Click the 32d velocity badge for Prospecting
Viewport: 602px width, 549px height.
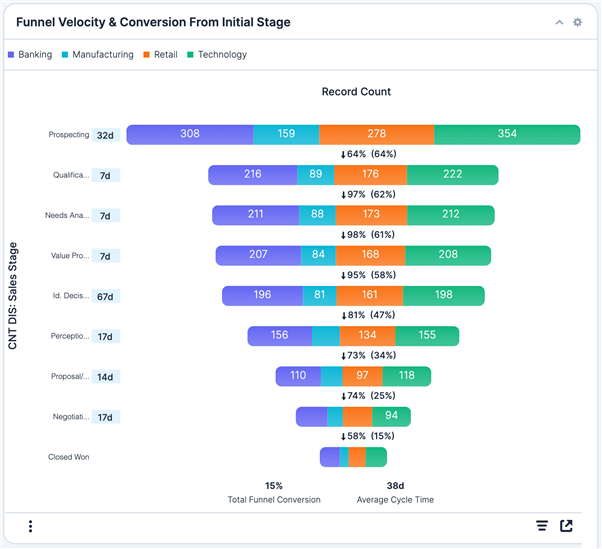[x=105, y=135]
